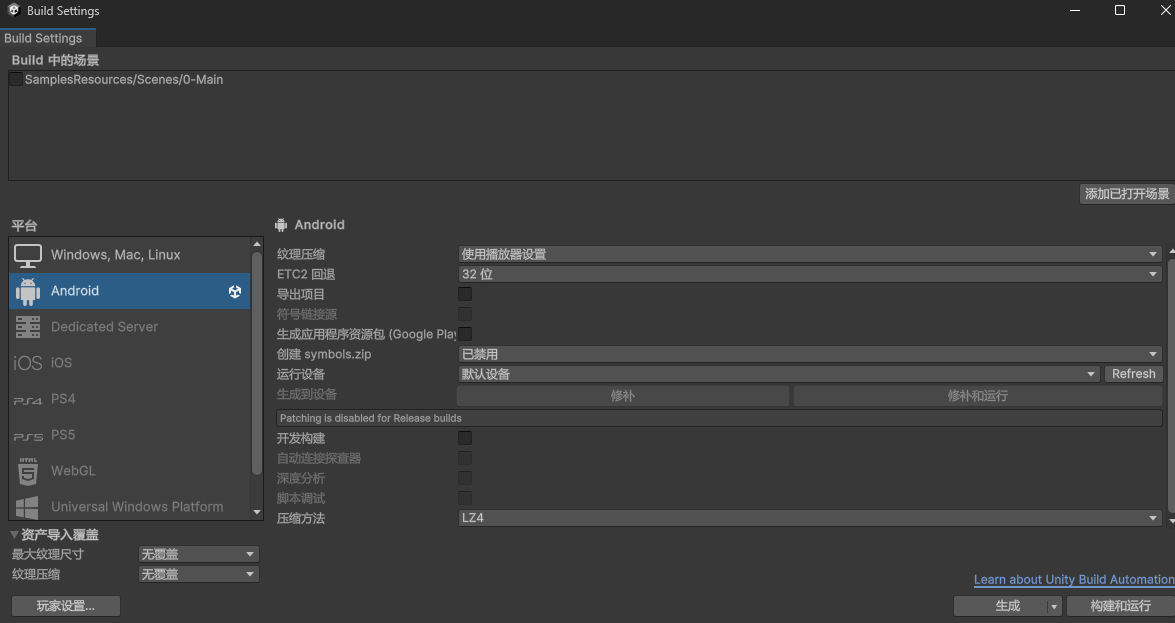Screen dimensions: 1175x623
Task: Open the 压缩方法 LZ4 dropdown
Action: (x=809, y=518)
